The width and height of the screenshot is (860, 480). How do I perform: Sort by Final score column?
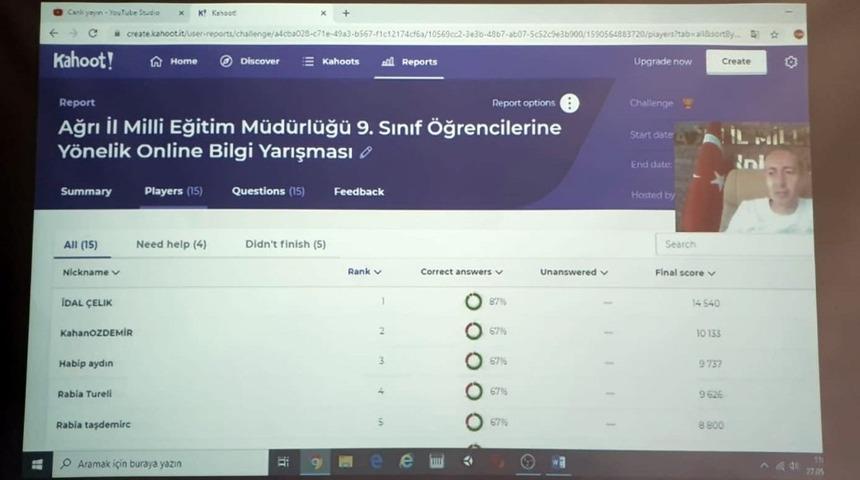coord(685,273)
